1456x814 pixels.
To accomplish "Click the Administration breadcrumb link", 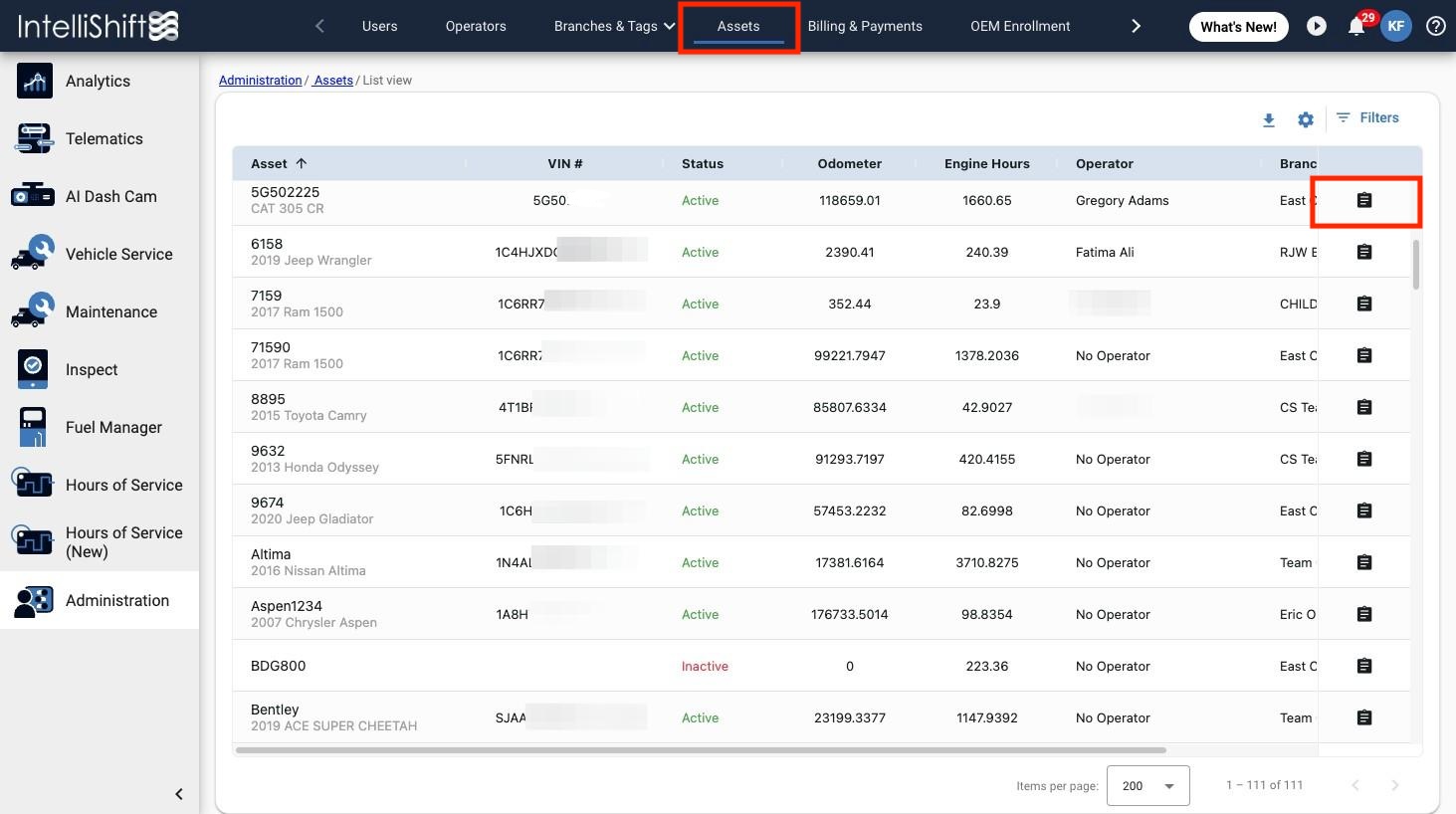I will (x=260, y=80).
